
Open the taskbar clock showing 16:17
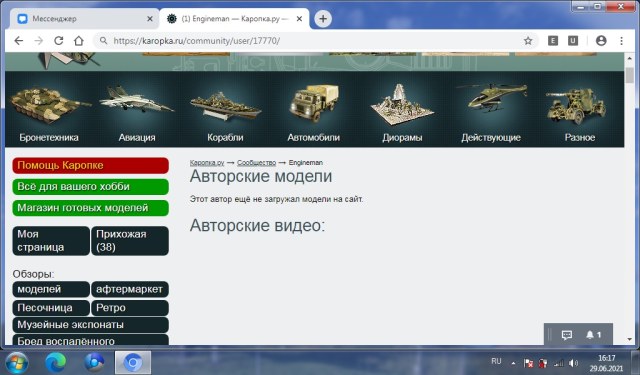(x=606, y=363)
